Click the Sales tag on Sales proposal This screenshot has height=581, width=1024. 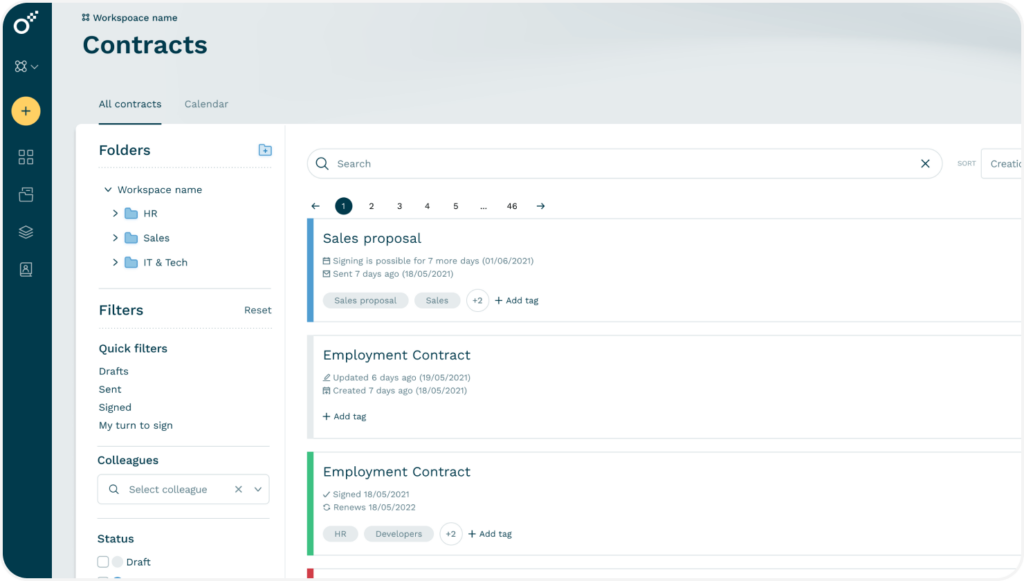[x=437, y=300]
